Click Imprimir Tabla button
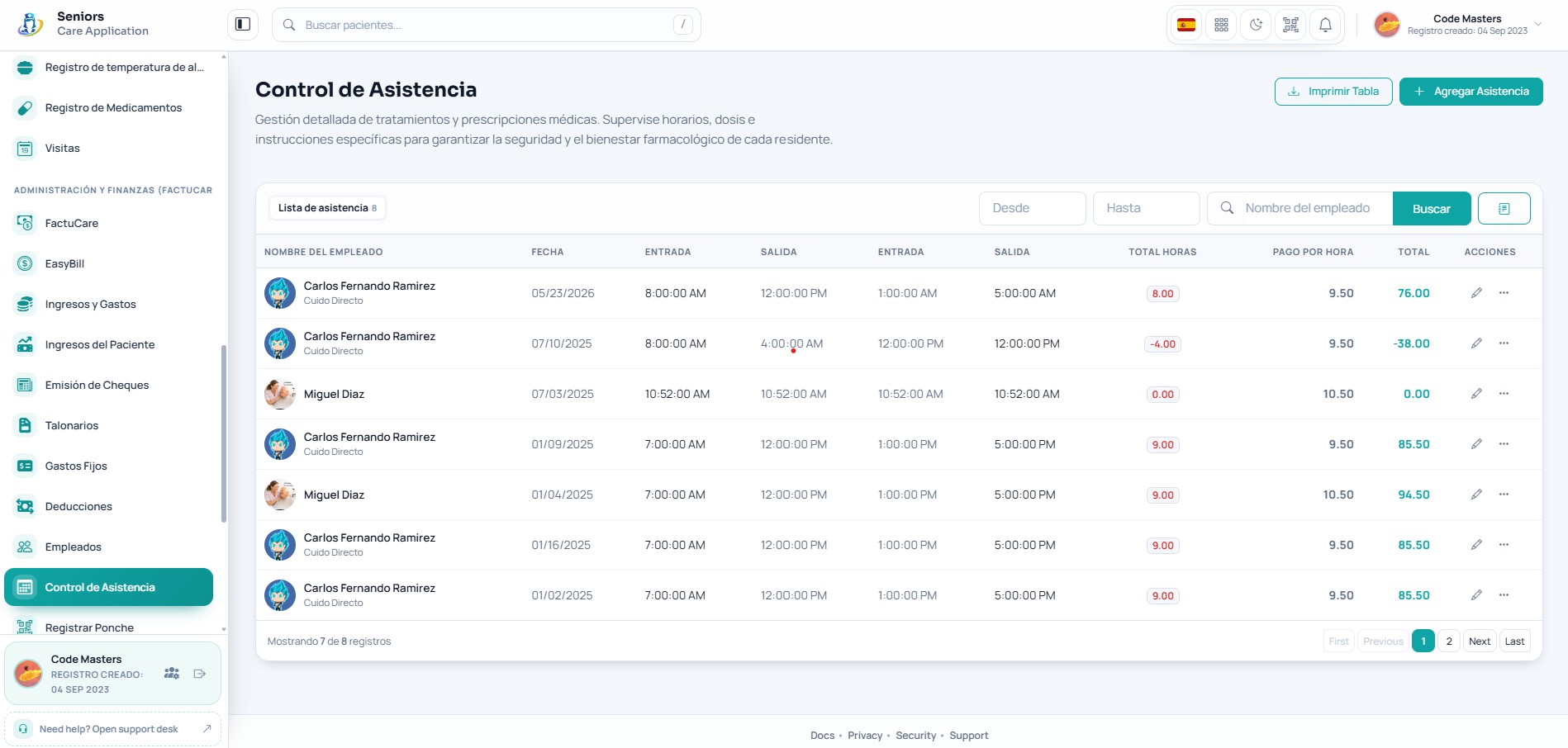 coord(1333,92)
